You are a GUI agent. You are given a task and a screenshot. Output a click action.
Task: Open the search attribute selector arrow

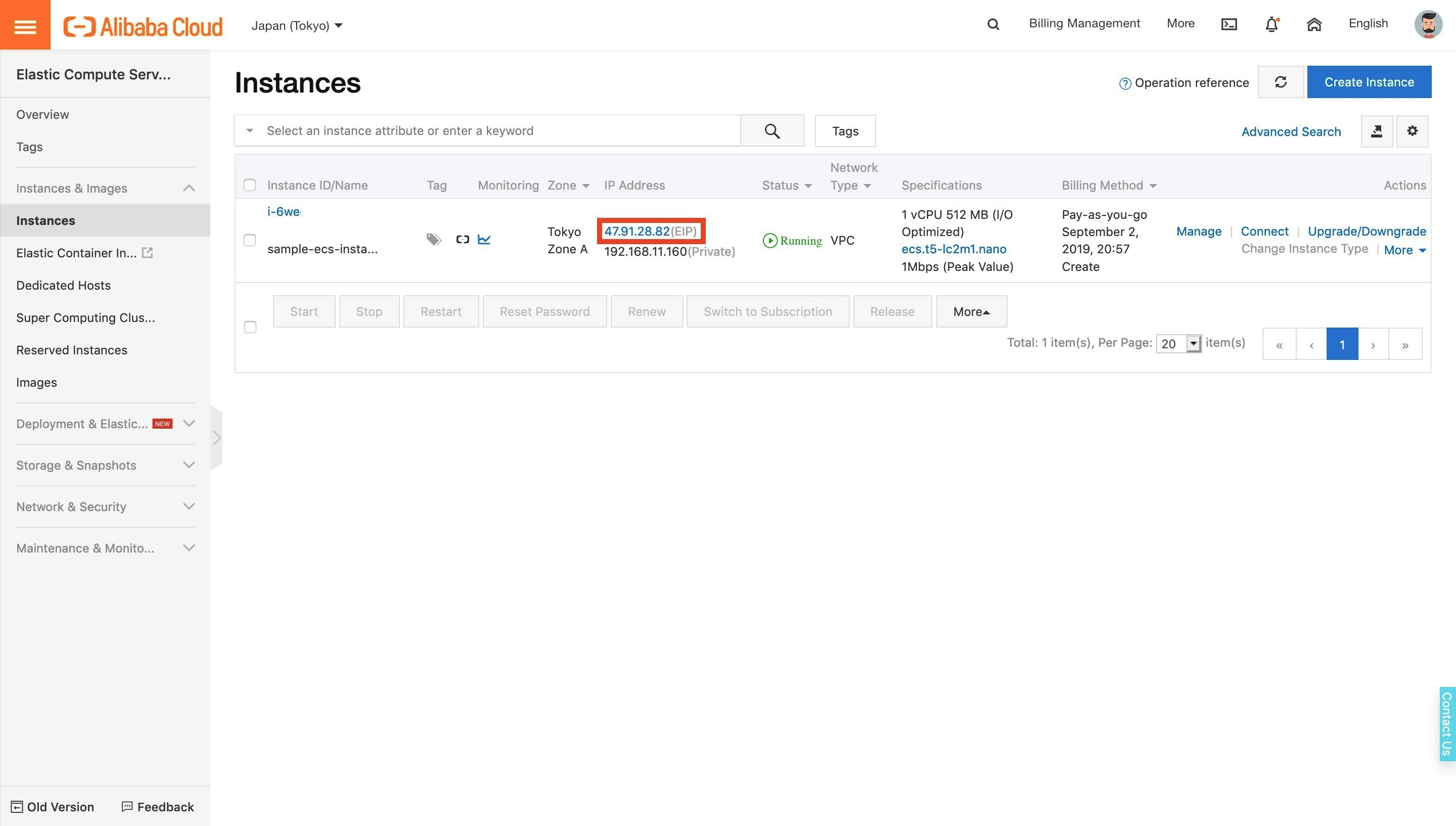[249, 130]
